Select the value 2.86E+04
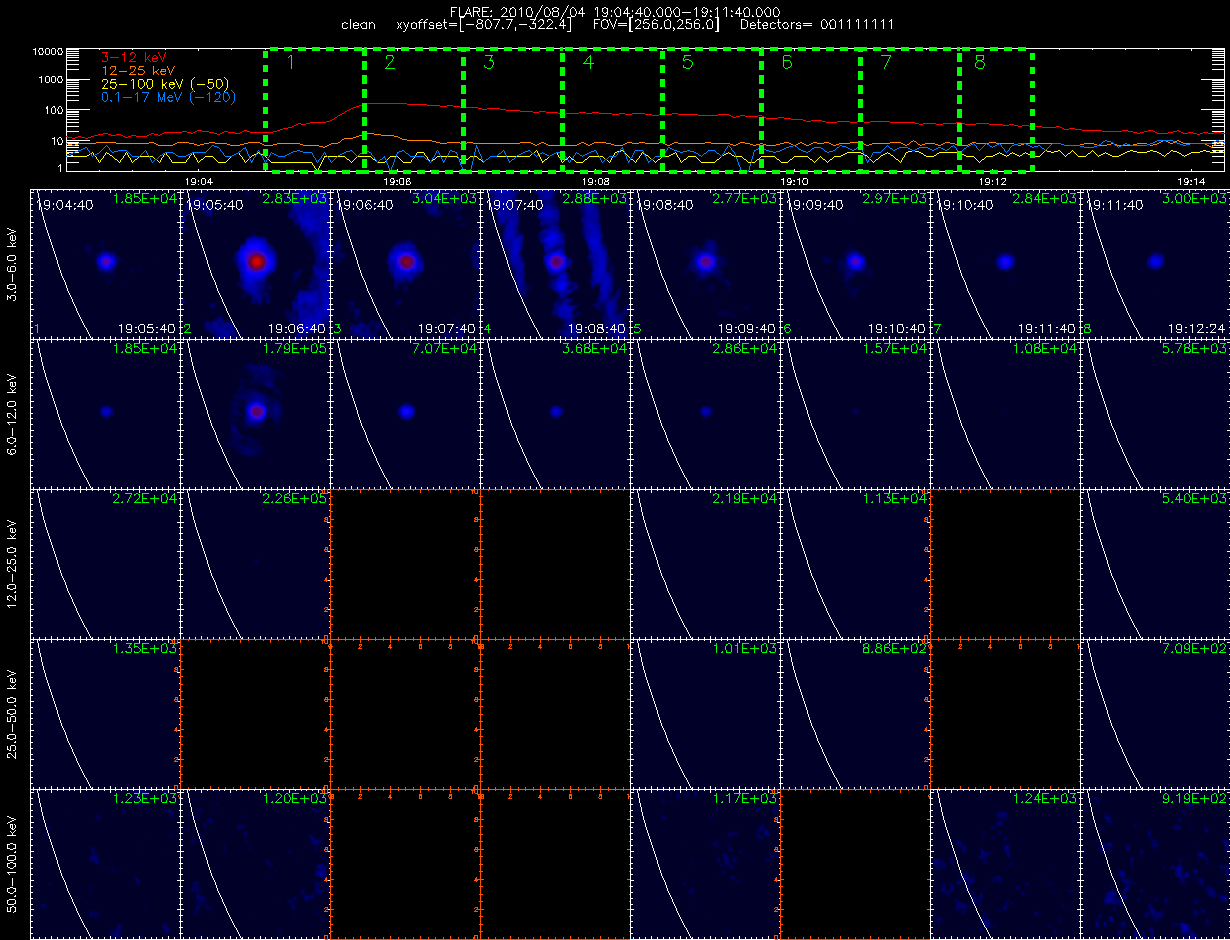 [744, 348]
